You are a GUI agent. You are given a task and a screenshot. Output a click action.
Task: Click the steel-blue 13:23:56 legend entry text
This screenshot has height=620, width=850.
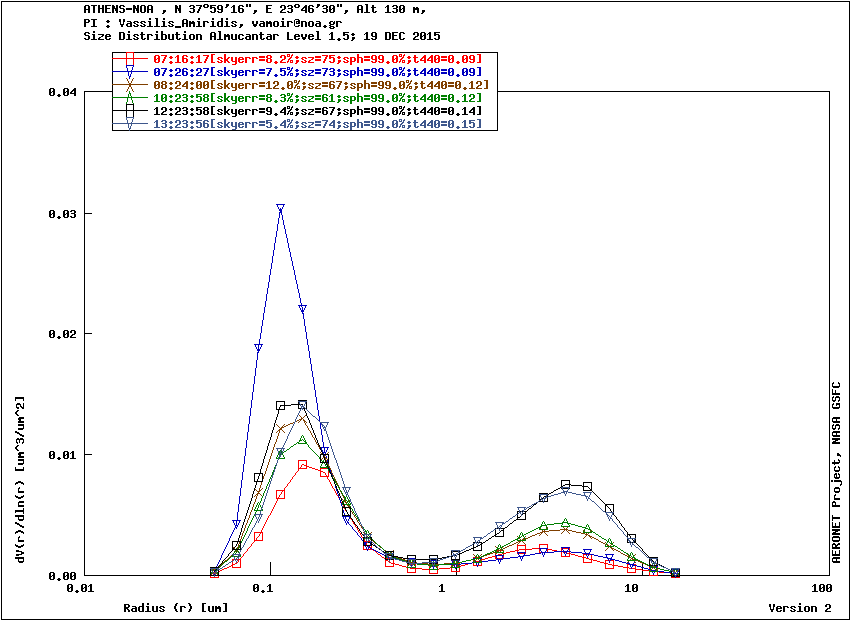(x=319, y=124)
